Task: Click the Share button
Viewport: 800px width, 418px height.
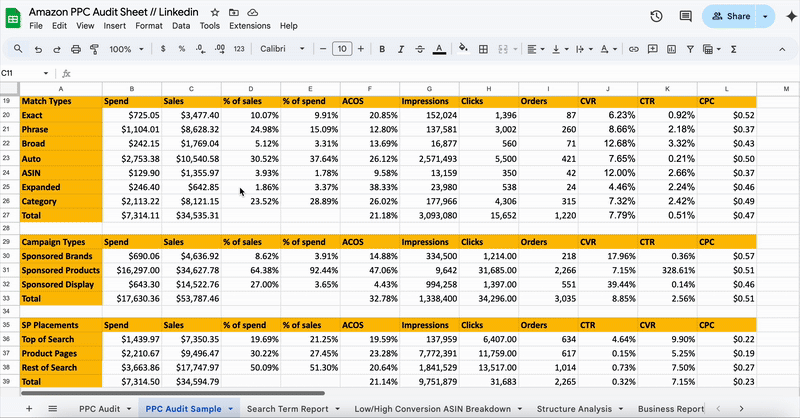Action: [730, 16]
